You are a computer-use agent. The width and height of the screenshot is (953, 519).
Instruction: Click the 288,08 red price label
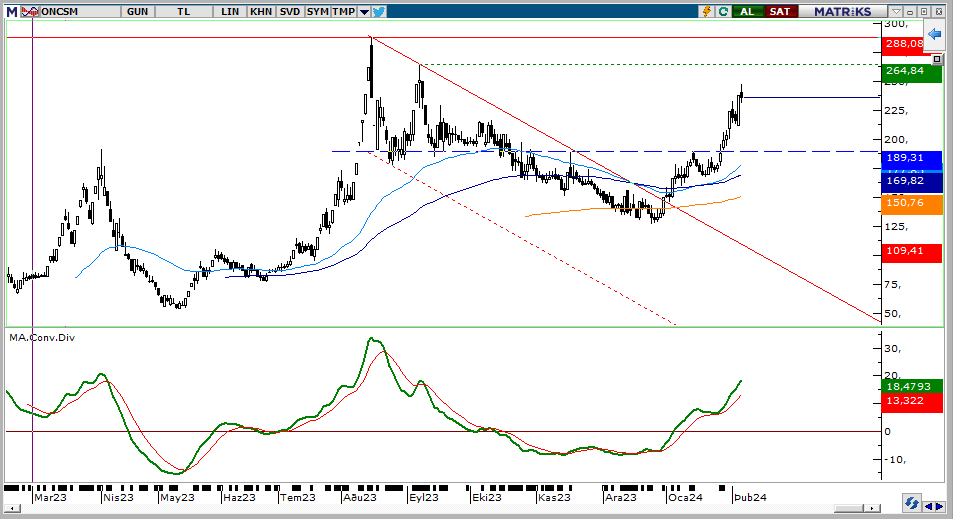pos(904,44)
